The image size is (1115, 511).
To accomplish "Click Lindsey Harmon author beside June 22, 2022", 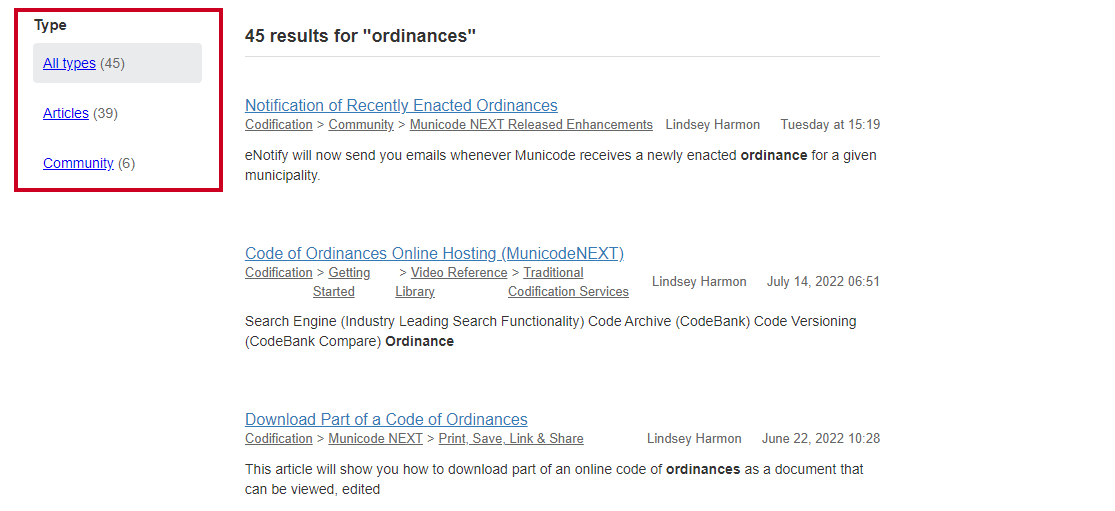I will coord(694,439).
